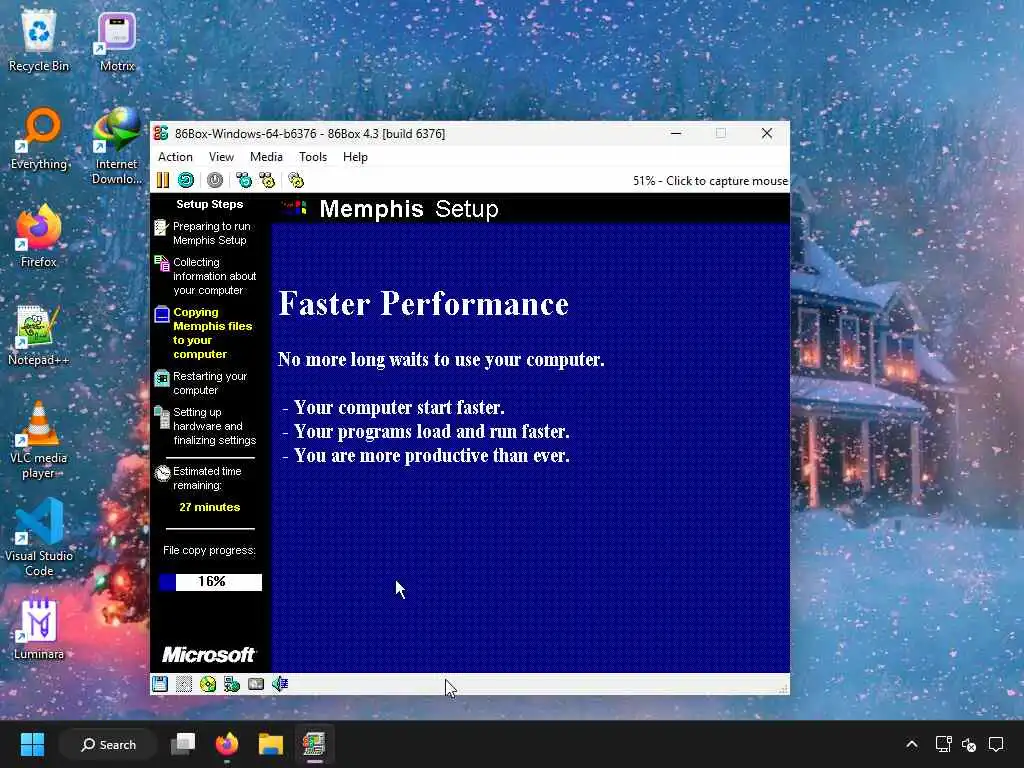
Task: Select Internet Download Manager desktop shortcut
Action: coord(117,146)
